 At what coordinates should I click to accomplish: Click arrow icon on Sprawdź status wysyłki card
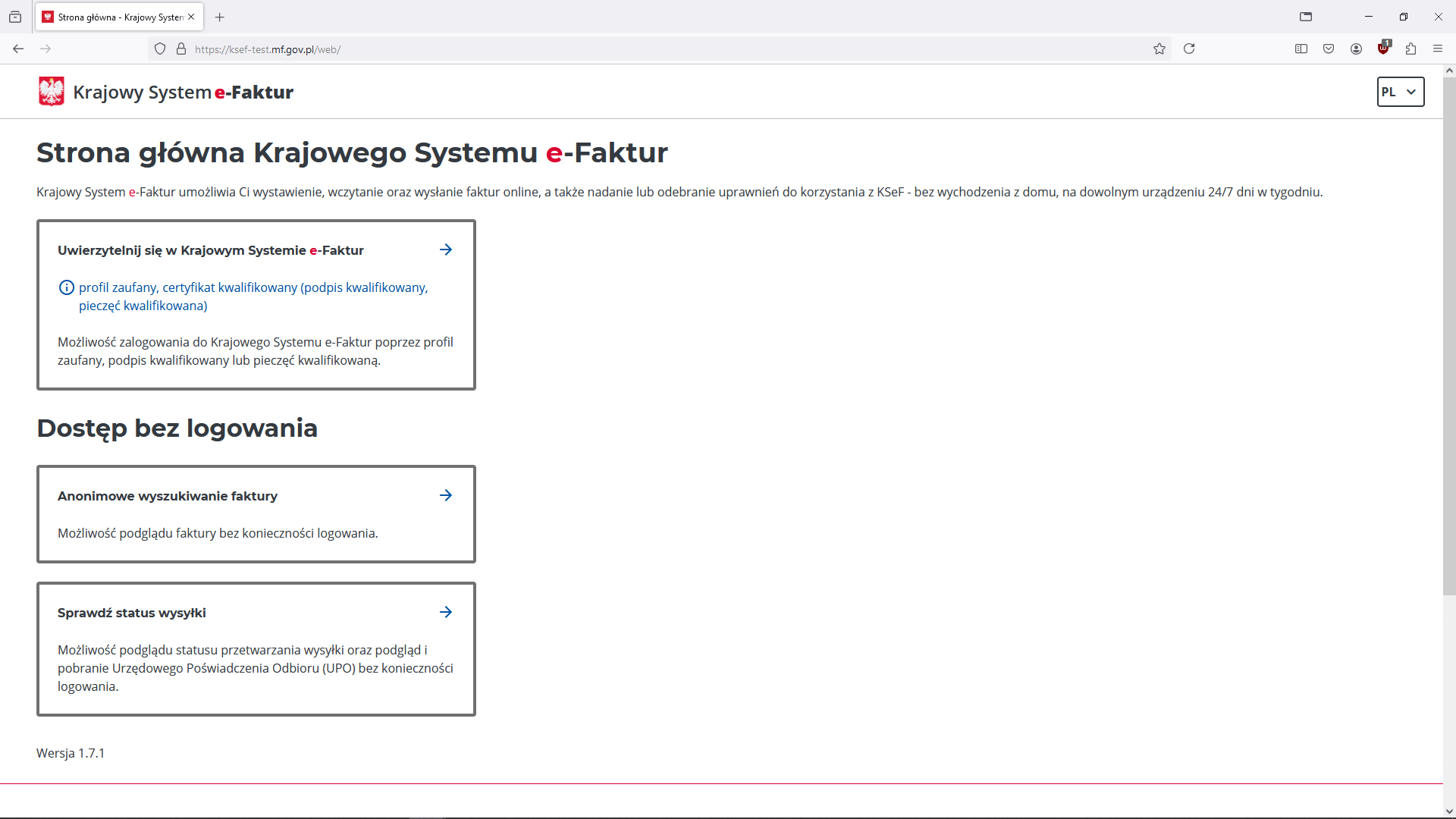(x=446, y=612)
